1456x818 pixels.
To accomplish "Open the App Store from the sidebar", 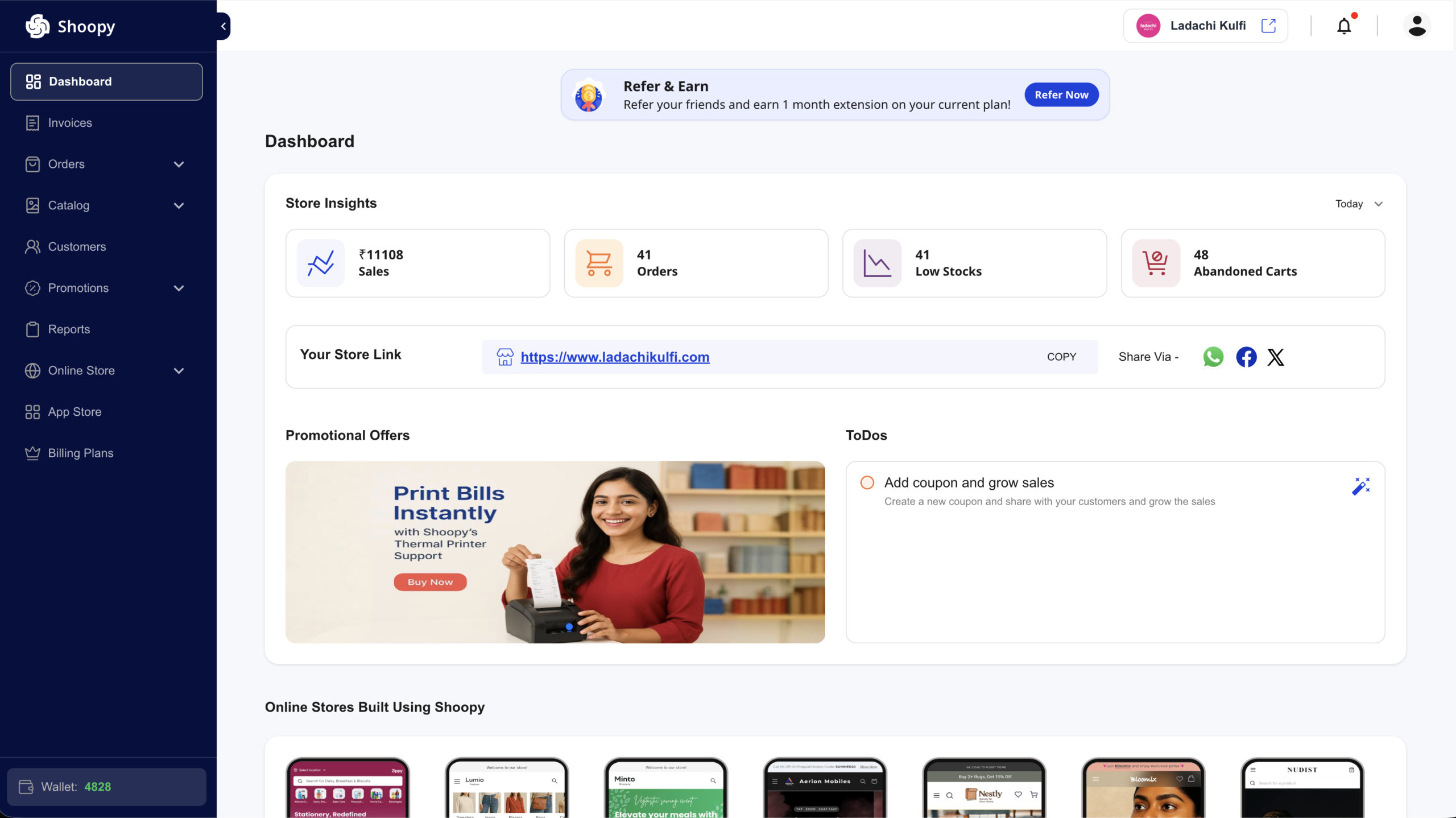I will (x=32, y=411).
